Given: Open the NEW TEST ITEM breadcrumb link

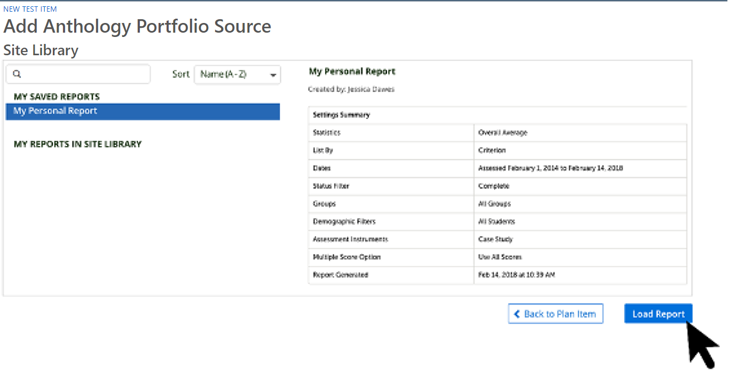Looking at the screenshot, I should pos(30,9).
